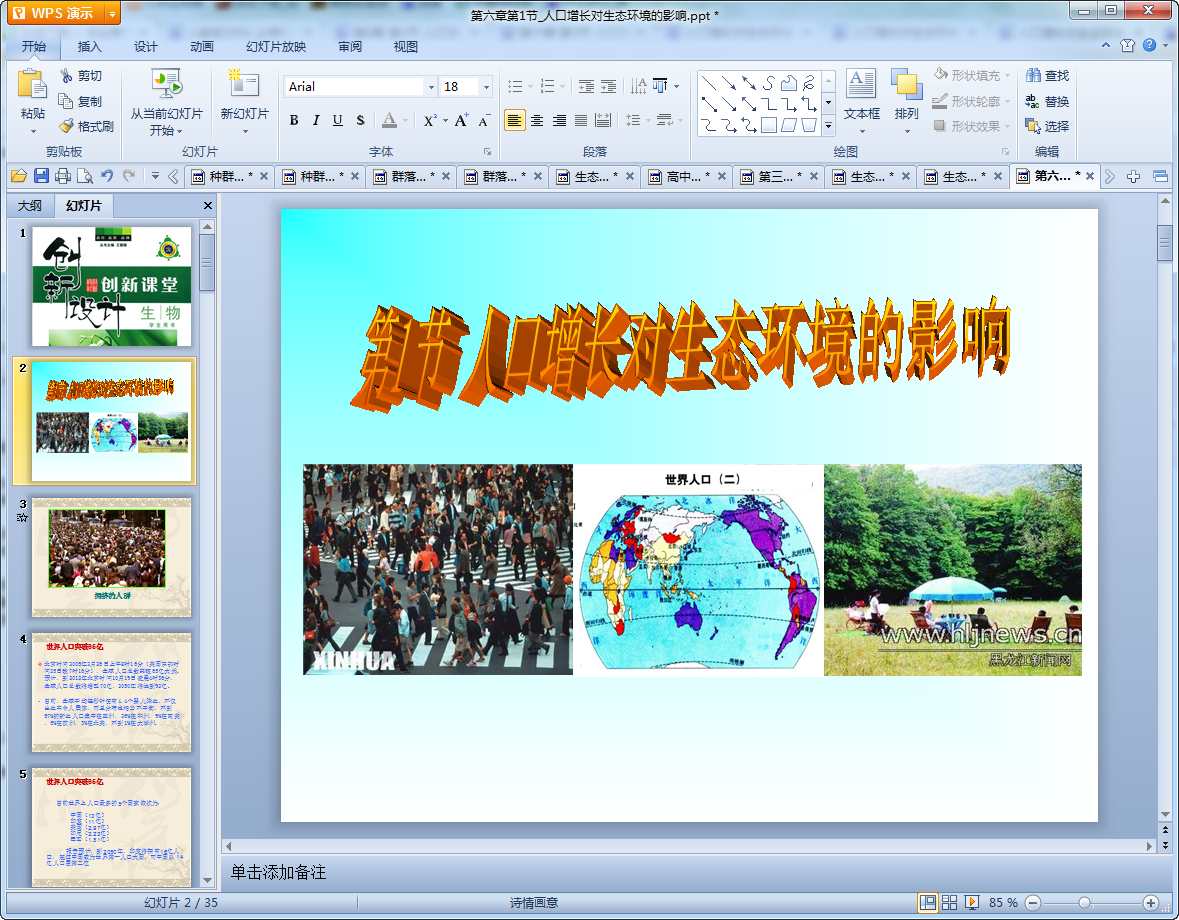The image size is (1179, 920).
Task: Click Select (选择) button
Action: click(x=1047, y=126)
